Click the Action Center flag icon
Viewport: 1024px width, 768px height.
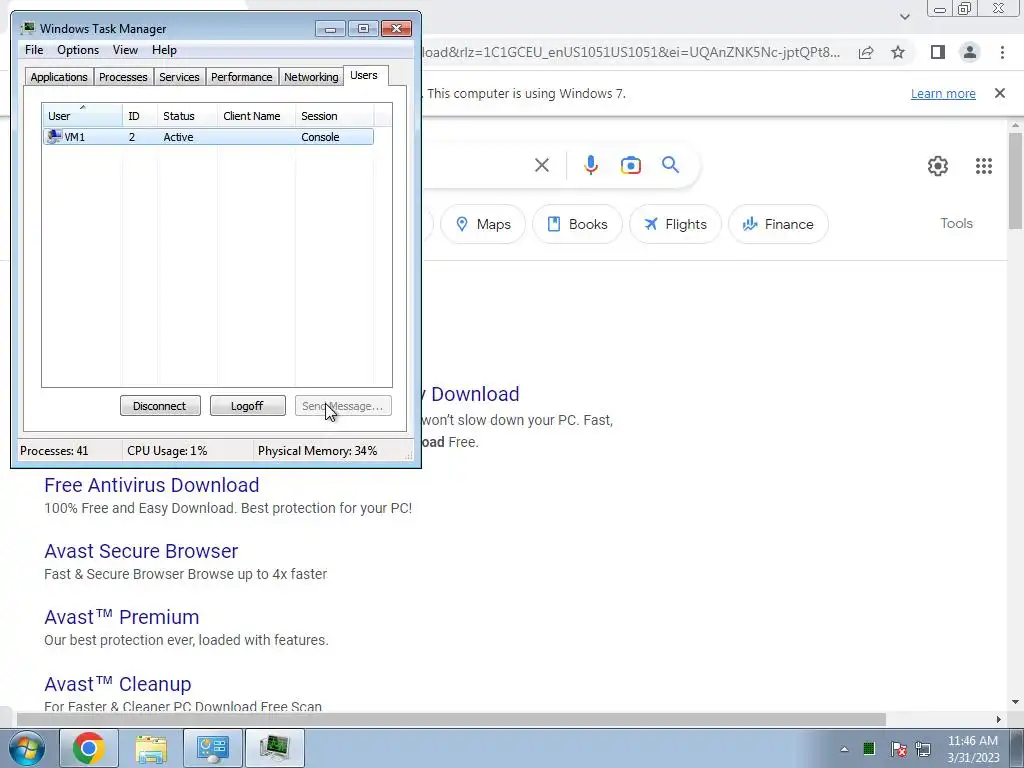pos(898,749)
